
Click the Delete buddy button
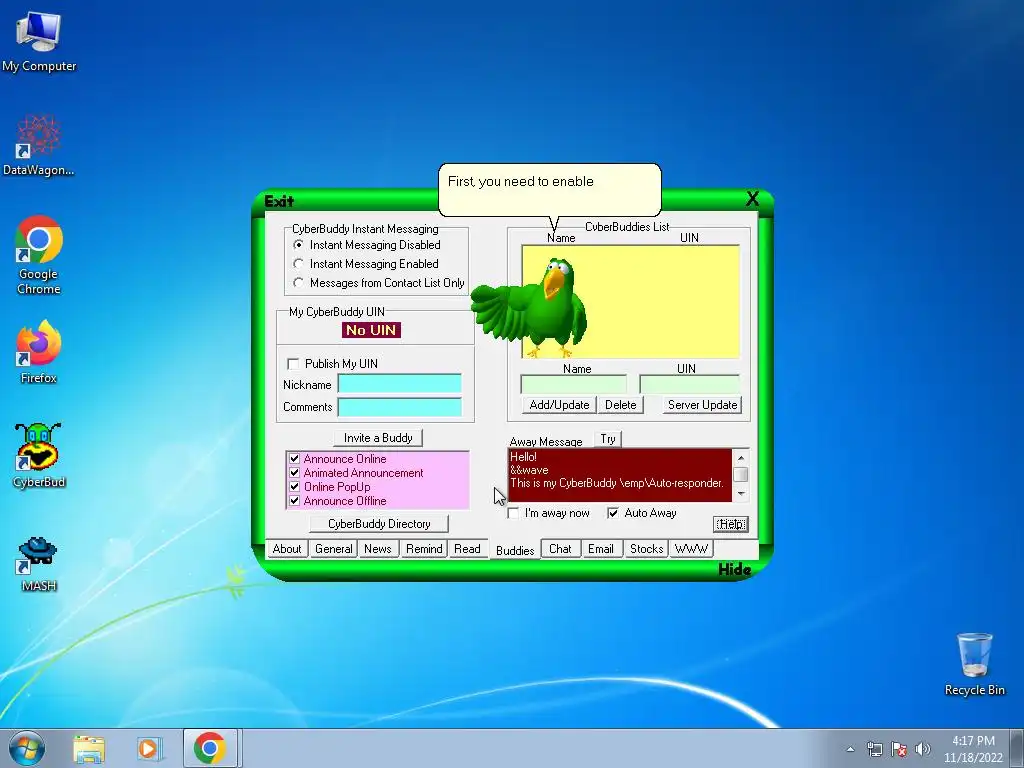pyautogui.click(x=620, y=405)
